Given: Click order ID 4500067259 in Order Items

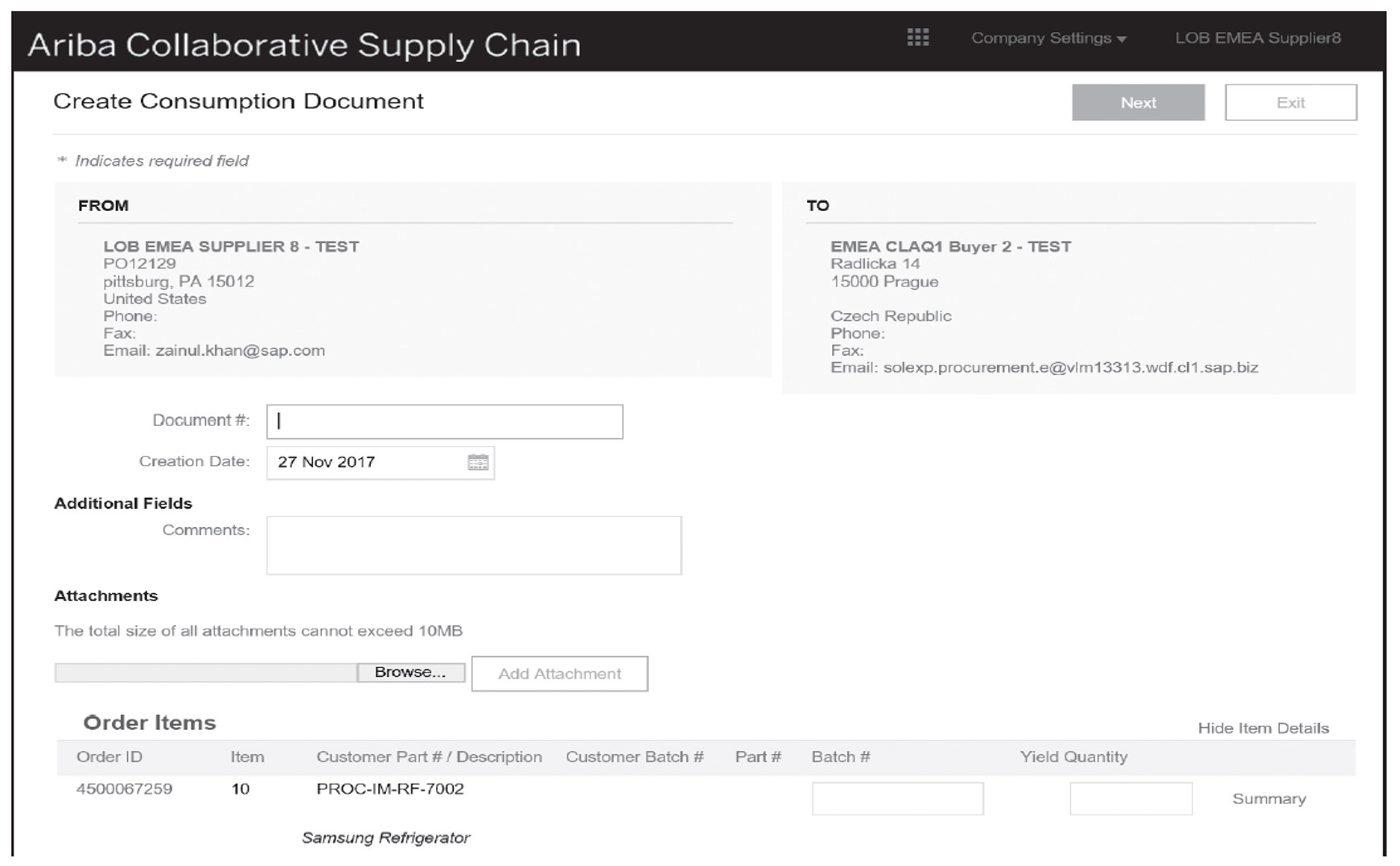Looking at the screenshot, I should pos(126,789).
